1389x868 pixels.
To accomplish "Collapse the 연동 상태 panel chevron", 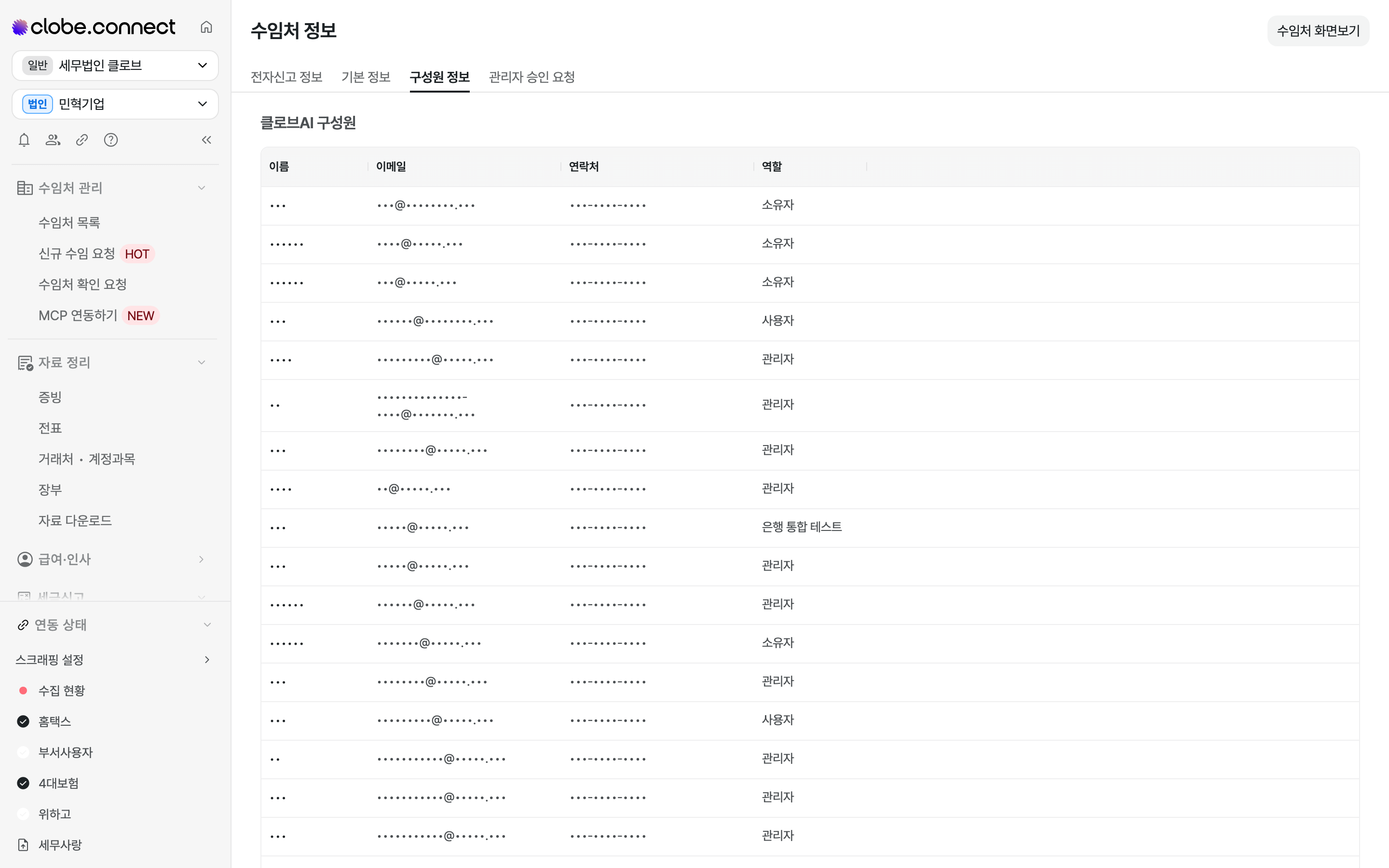I will 207,624.
